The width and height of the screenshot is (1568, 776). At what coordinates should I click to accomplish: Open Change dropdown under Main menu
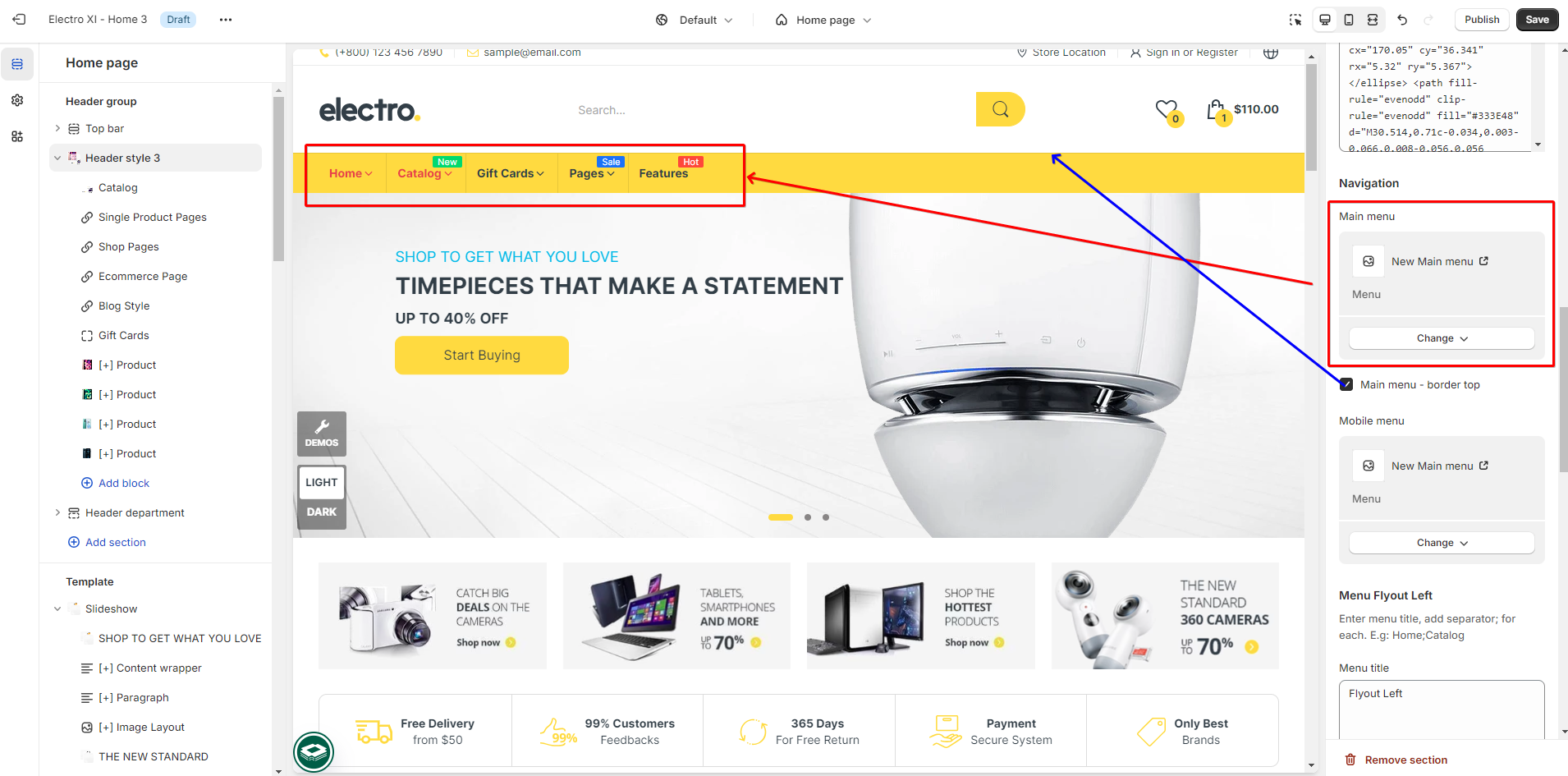pos(1442,338)
